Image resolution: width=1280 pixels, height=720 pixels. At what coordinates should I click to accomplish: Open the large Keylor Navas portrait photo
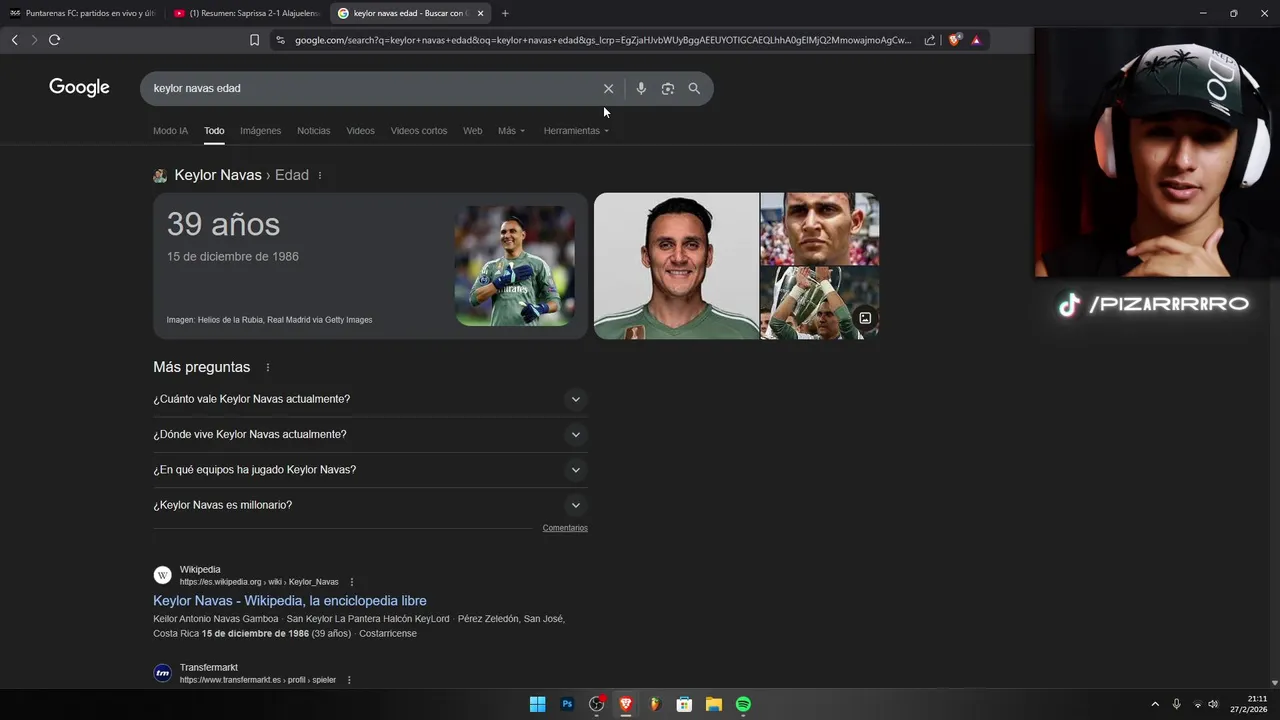click(x=676, y=266)
